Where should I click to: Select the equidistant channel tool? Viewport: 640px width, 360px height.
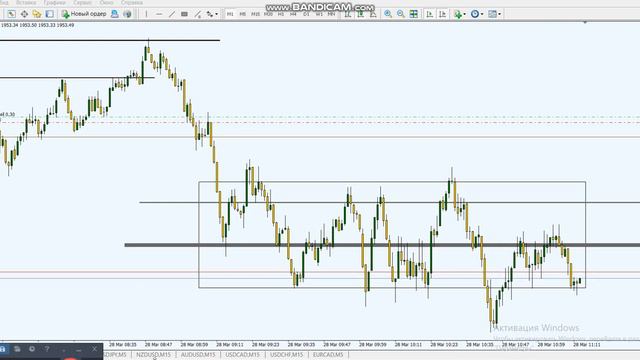click(x=198, y=14)
